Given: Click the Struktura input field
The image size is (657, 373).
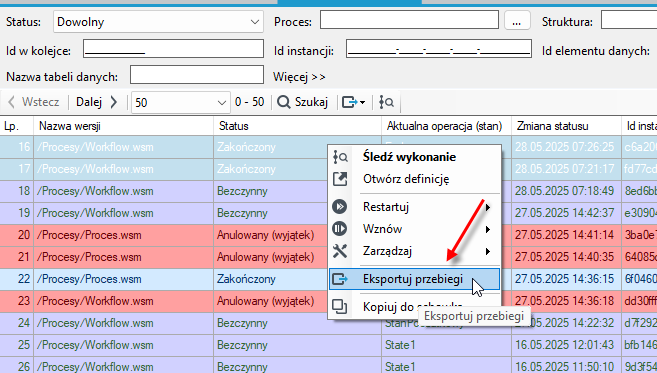Looking at the screenshot, I should pos(629,20).
